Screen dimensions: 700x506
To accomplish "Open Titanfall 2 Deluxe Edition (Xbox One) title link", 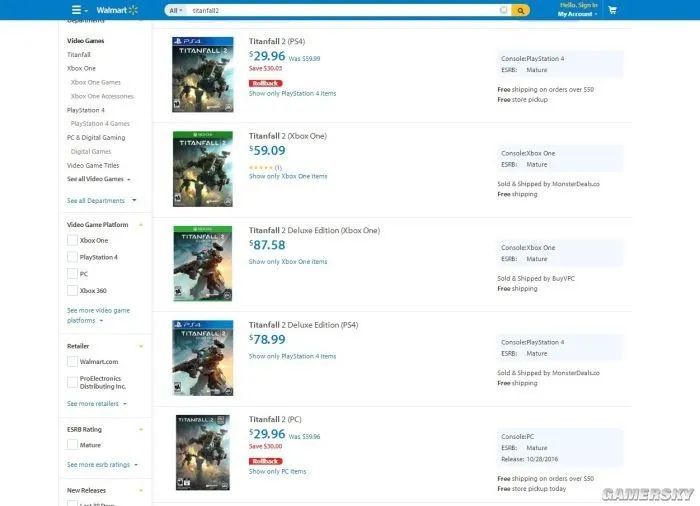I will point(314,230).
